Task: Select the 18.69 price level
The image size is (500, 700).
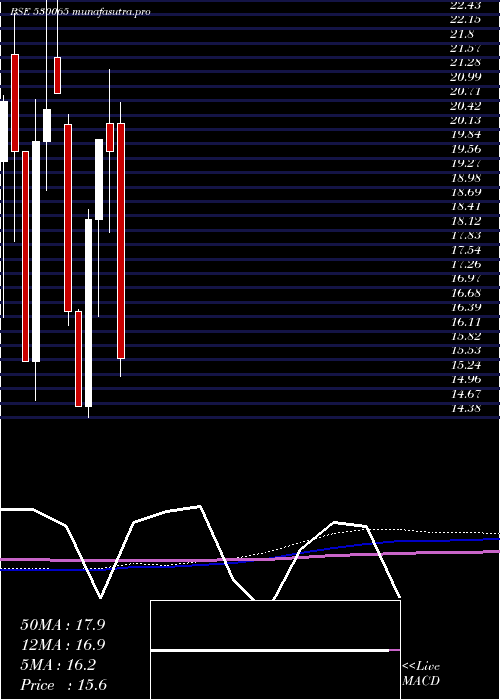Action: pos(466,192)
